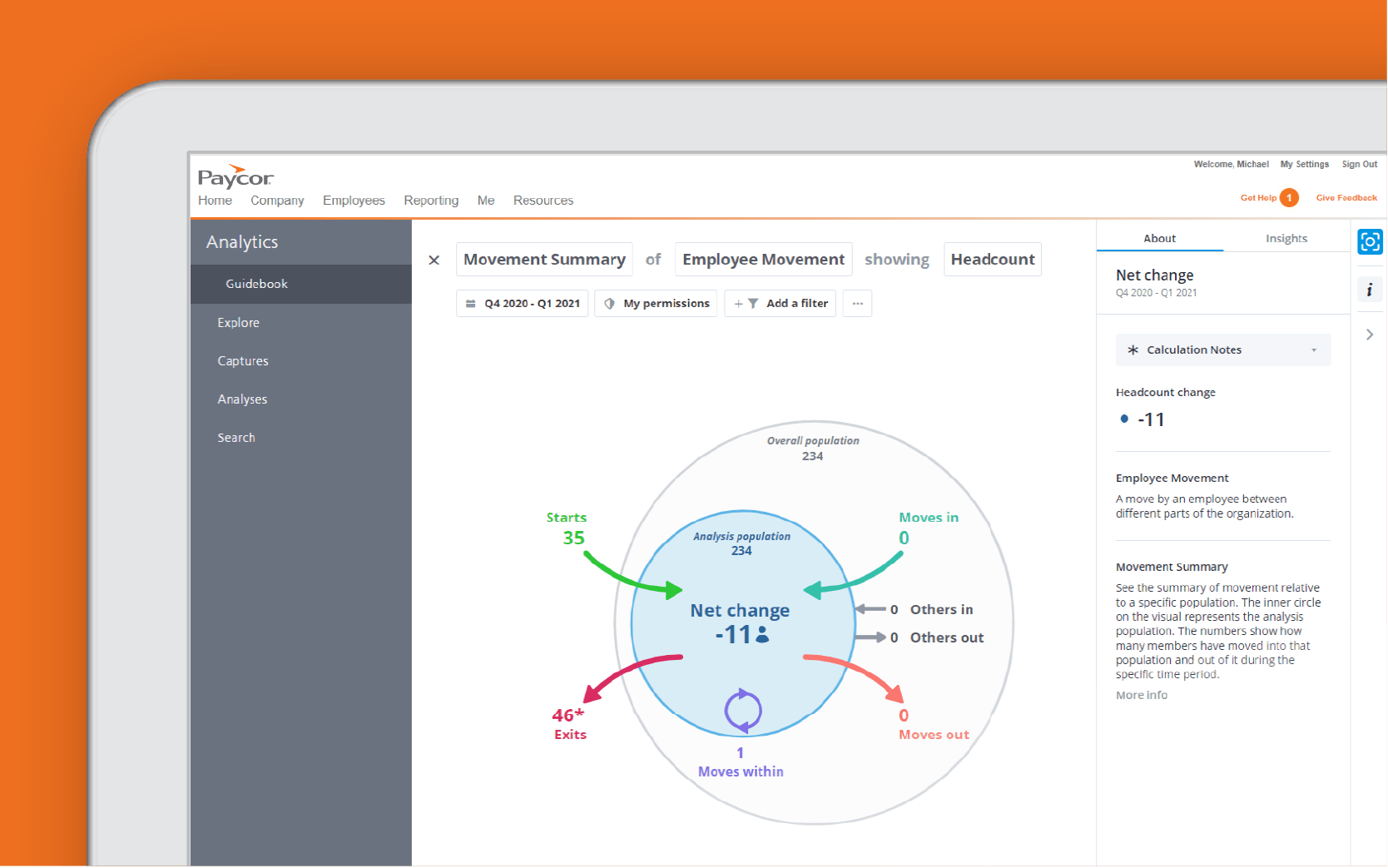Click the Get Help notification badge
Viewport: 1388px width, 868px height.
(1289, 198)
